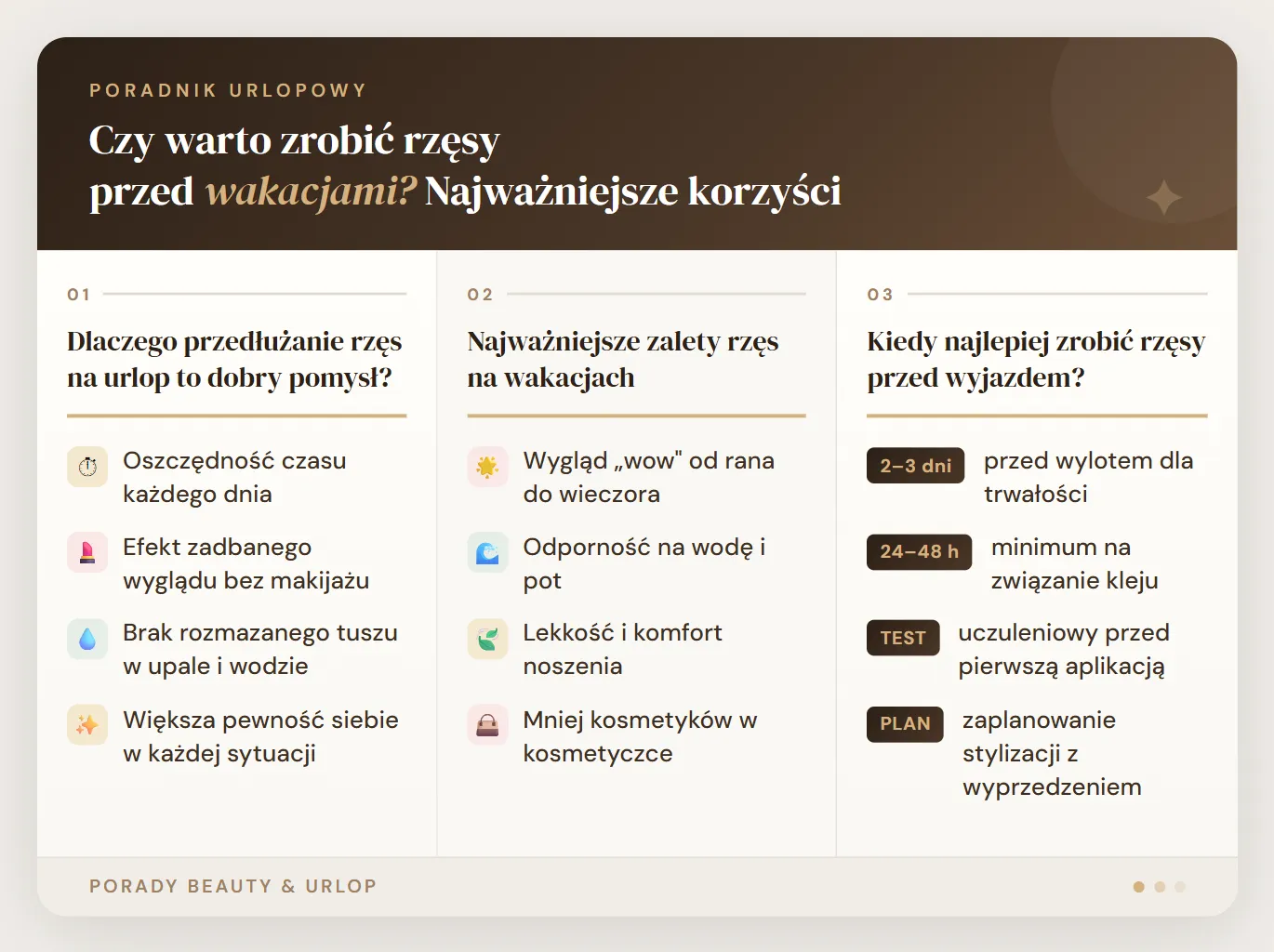1274x952 pixels.
Task: Select the second pagination dot
Action: (x=1160, y=886)
